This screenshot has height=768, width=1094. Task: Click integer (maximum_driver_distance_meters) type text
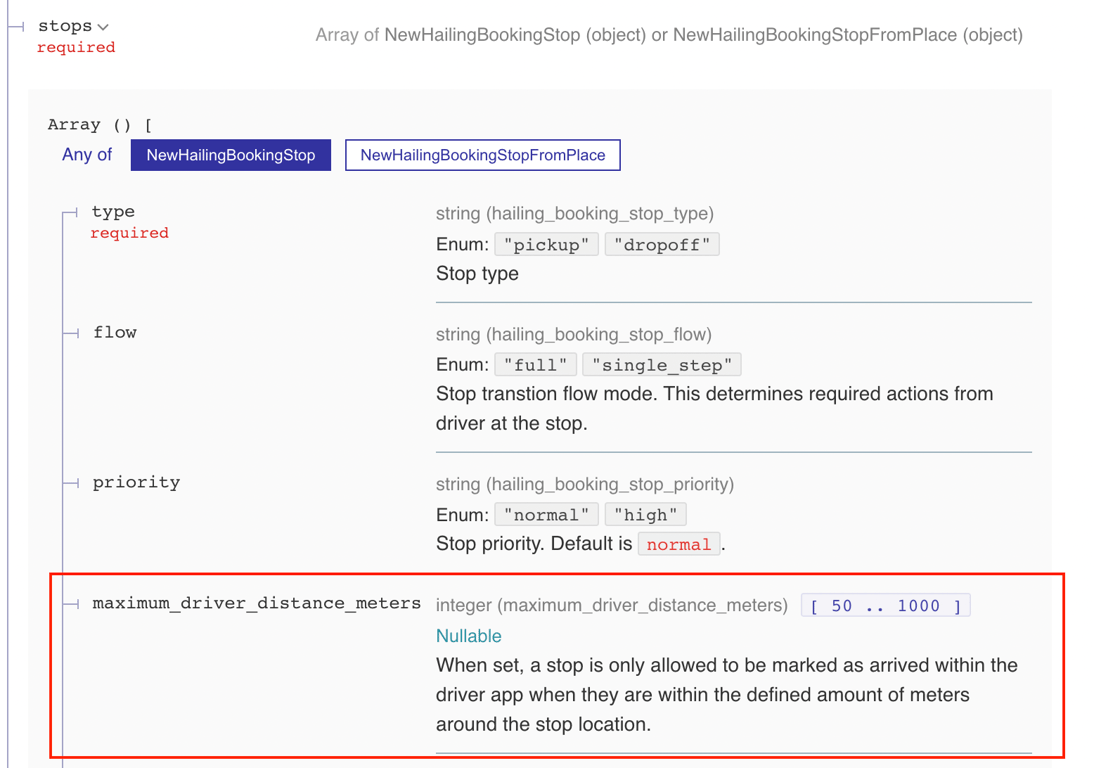[x=612, y=605]
